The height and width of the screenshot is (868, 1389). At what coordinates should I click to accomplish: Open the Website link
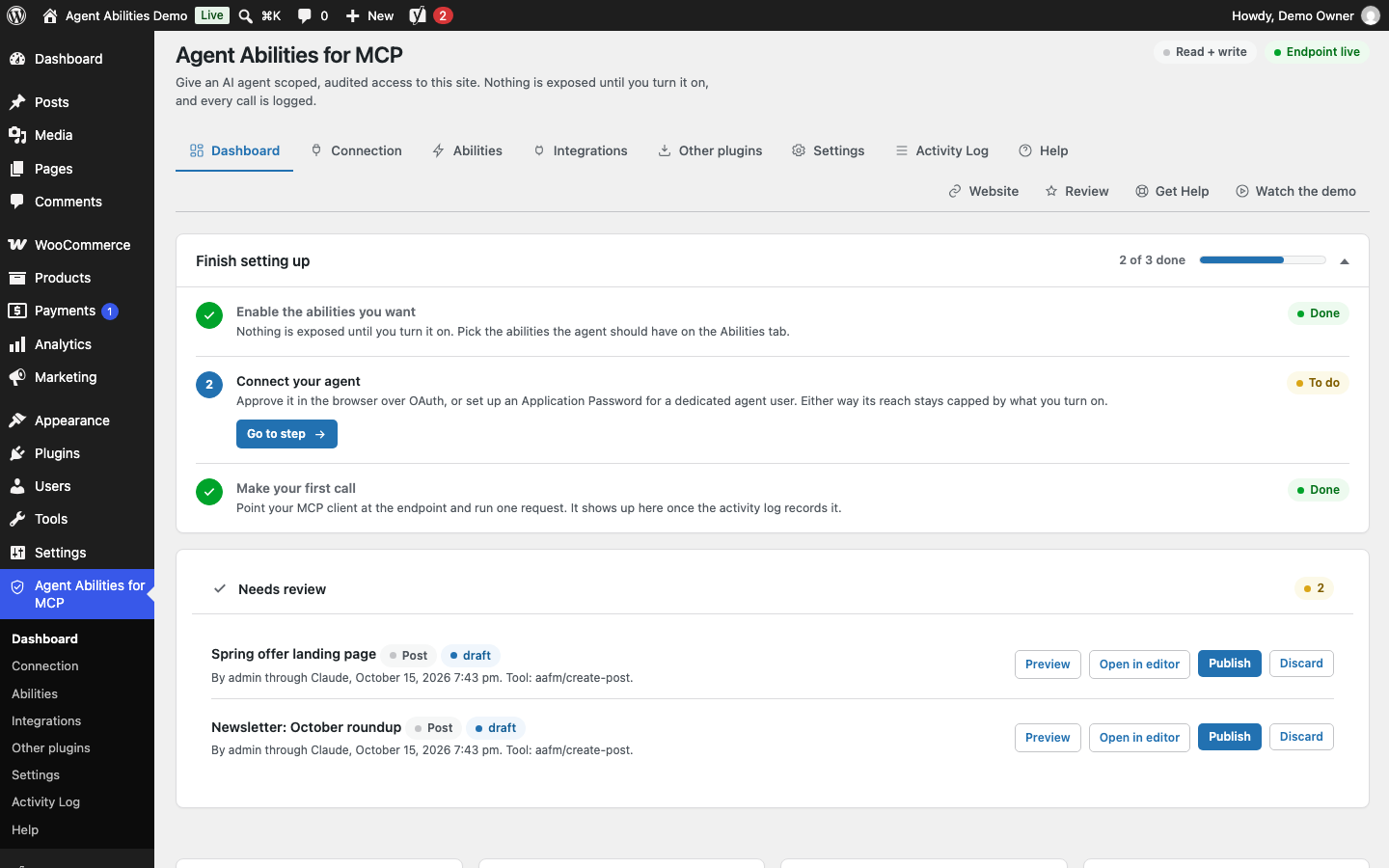983,191
